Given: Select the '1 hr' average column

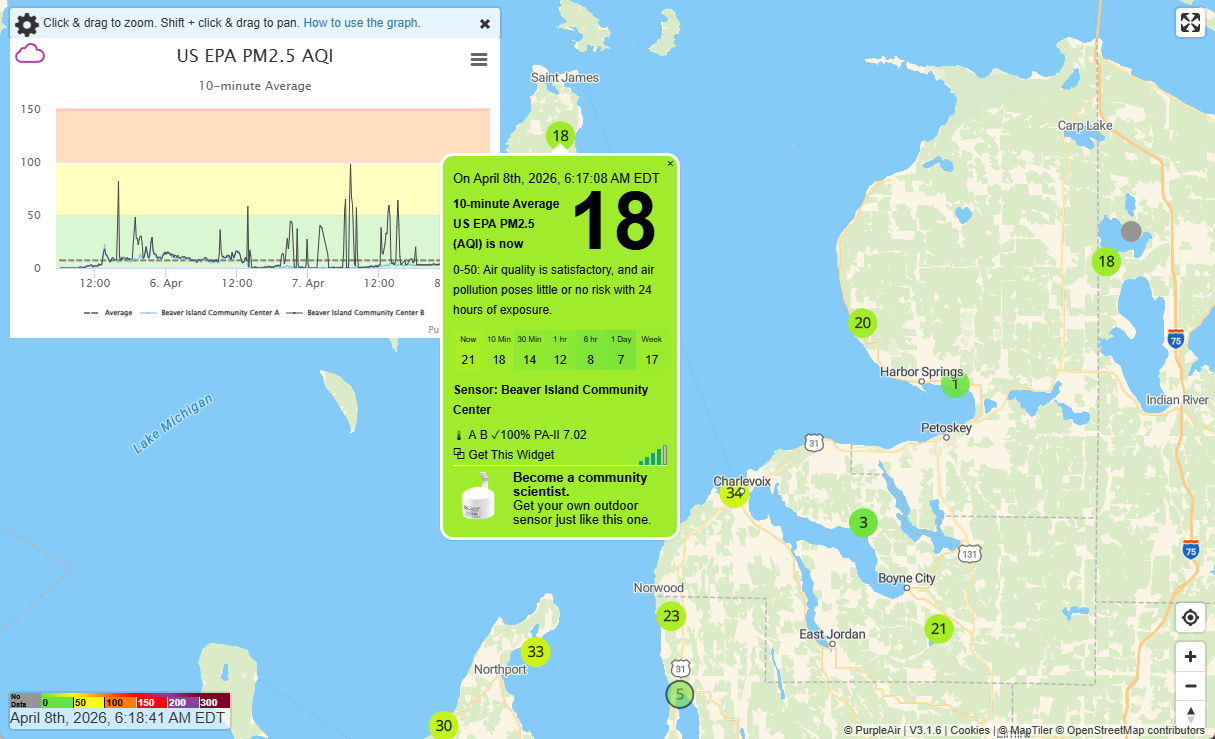Looking at the screenshot, I should tap(560, 350).
